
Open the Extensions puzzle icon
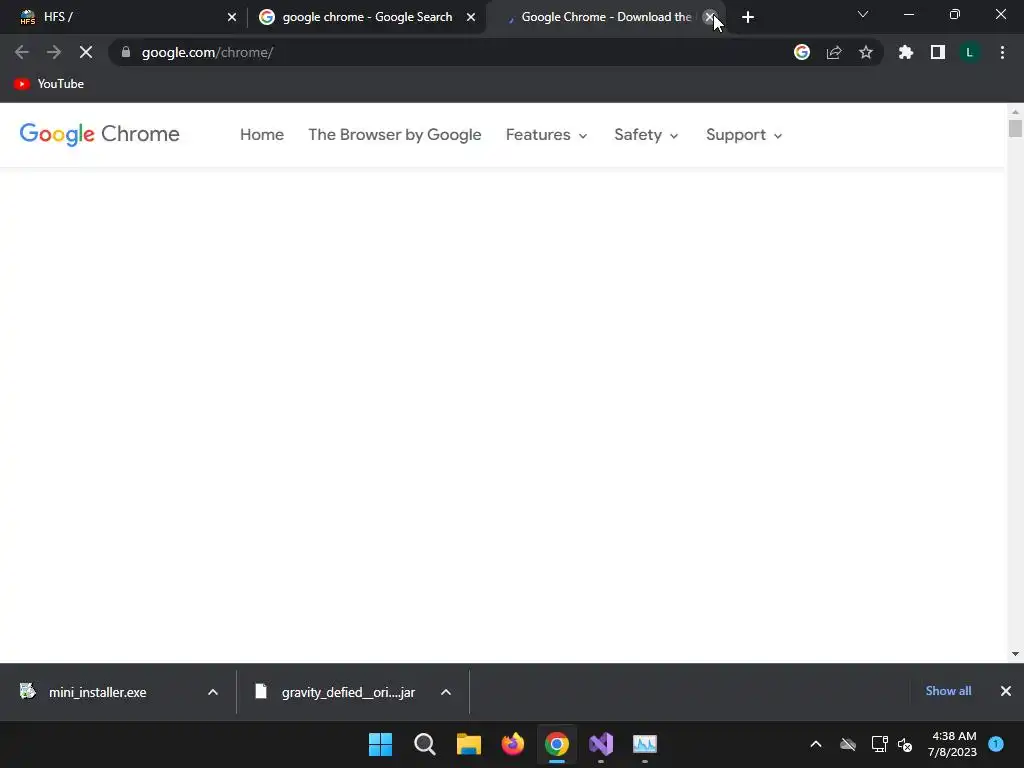[906, 52]
